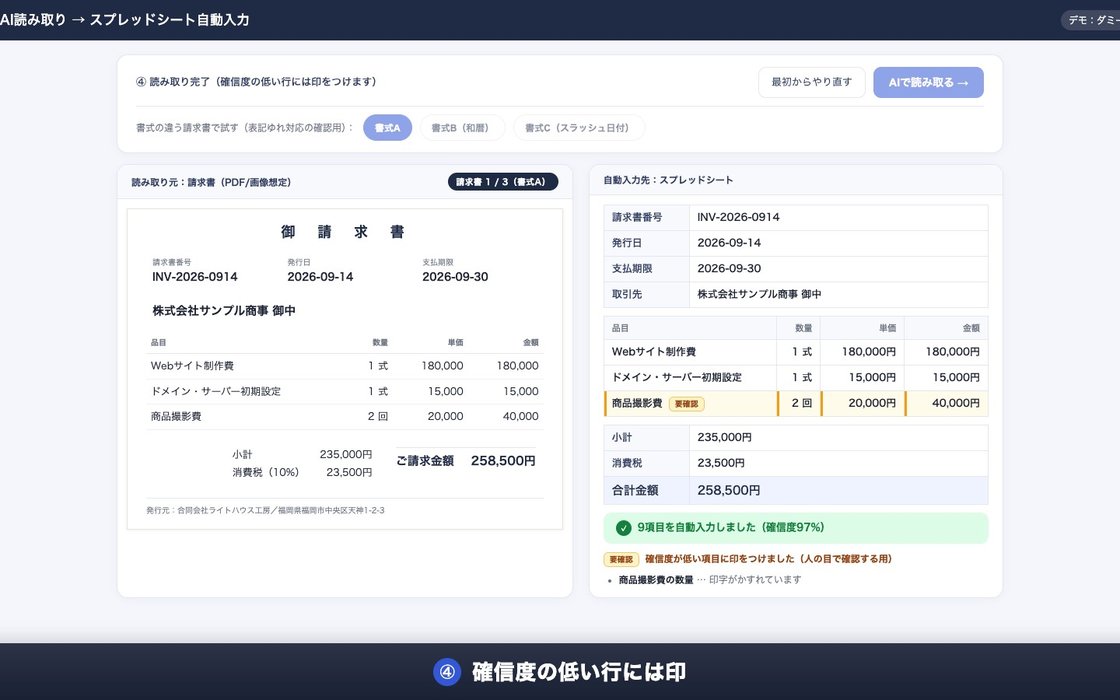The width and height of the screenshot is (1120, 700).
Task: Click the 数量 column header in spreadsheet
Action: (x=799, y=329)
